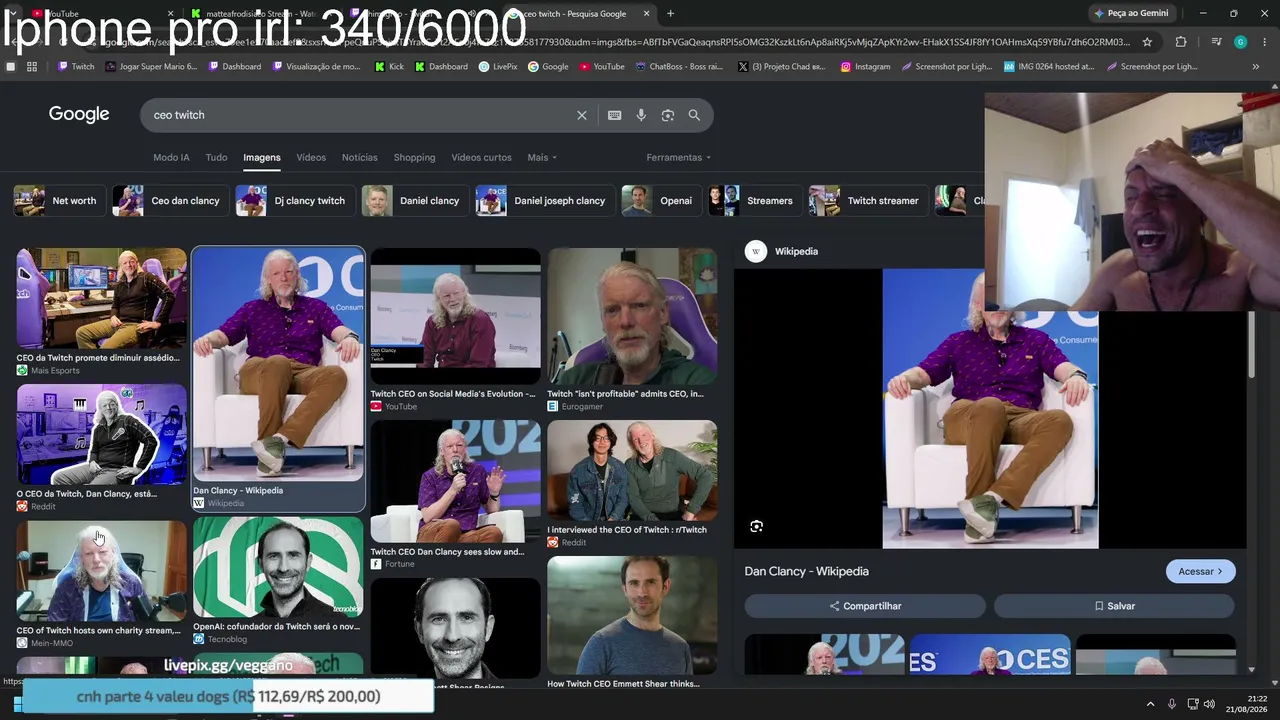The height and width of the screenshot is (720, 1280).
Task: Expand the Mais search filter dropdown
Action: coord(542,157)
